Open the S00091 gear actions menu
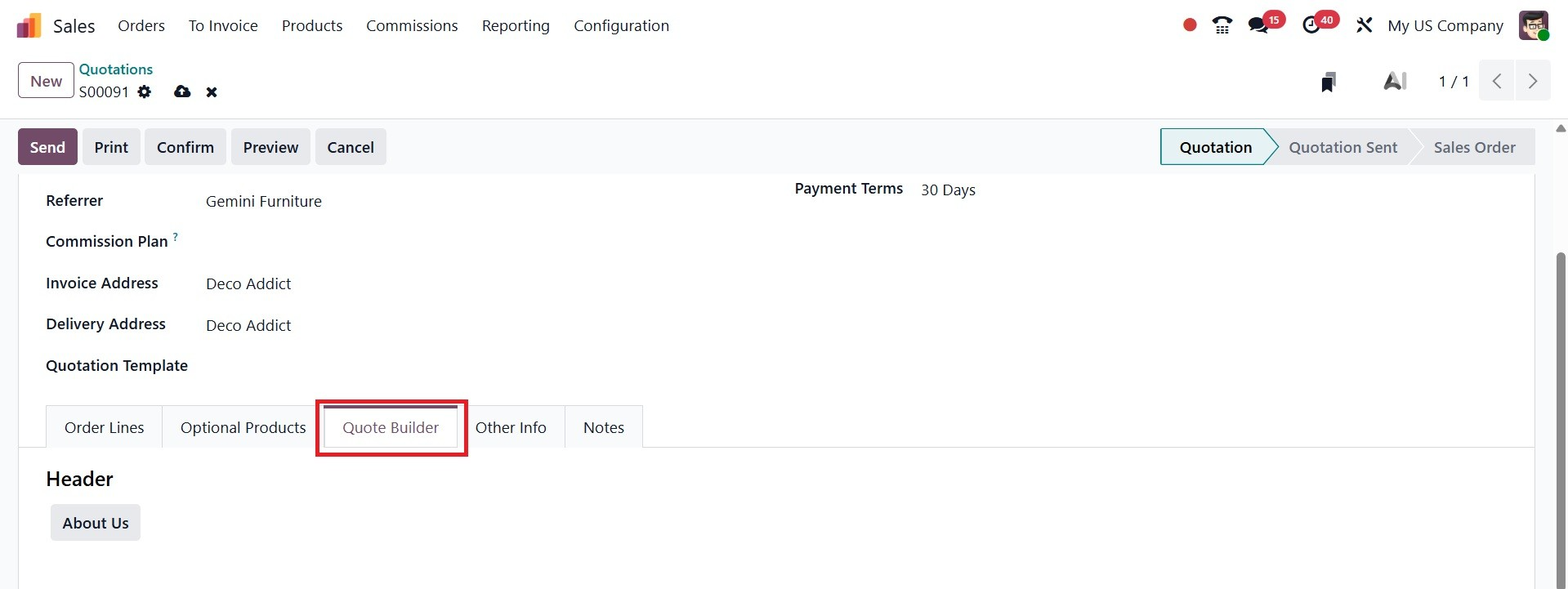The width and height of the screenshot is (1568, 589). (x=145, y=91)
